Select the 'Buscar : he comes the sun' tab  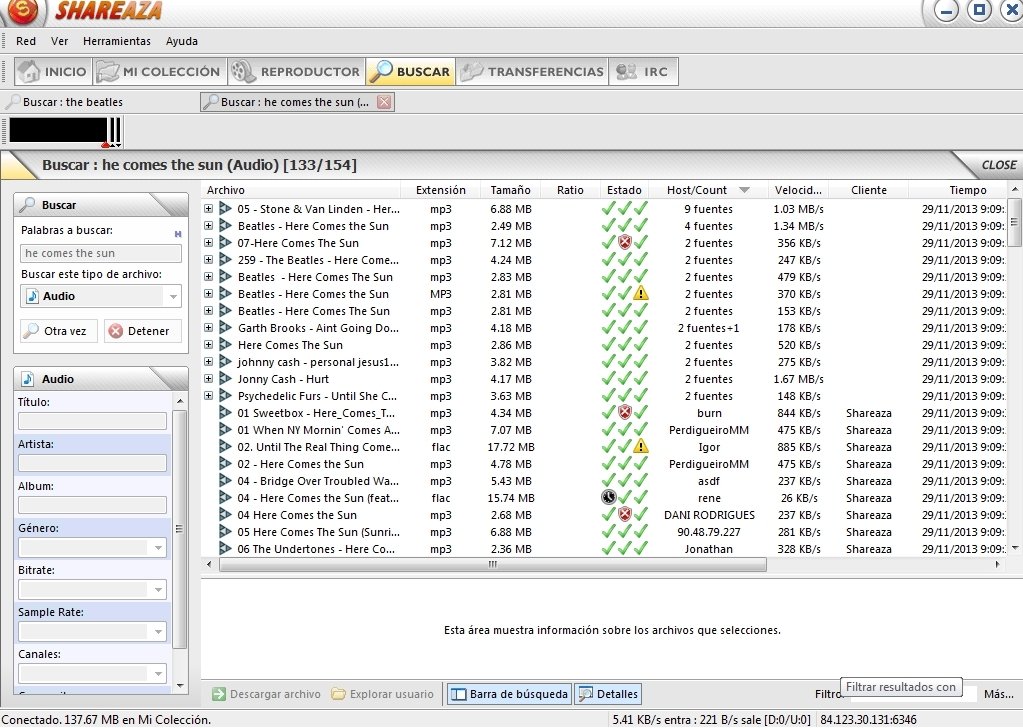(x=288, y=102)
